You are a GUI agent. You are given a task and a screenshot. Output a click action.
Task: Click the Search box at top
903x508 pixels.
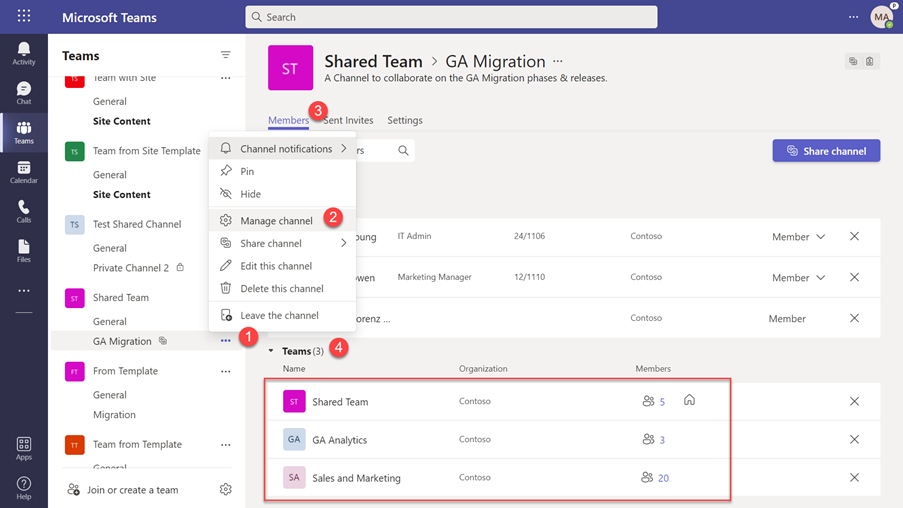451,17
